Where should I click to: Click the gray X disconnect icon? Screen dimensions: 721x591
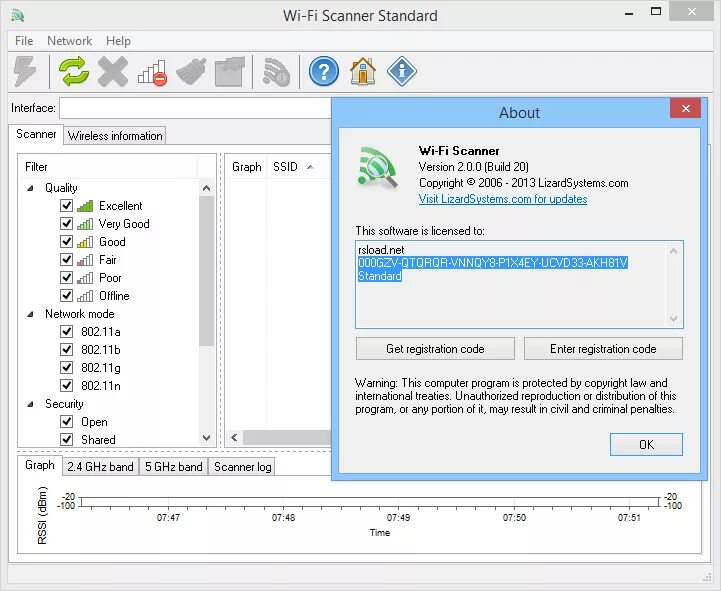113,71
